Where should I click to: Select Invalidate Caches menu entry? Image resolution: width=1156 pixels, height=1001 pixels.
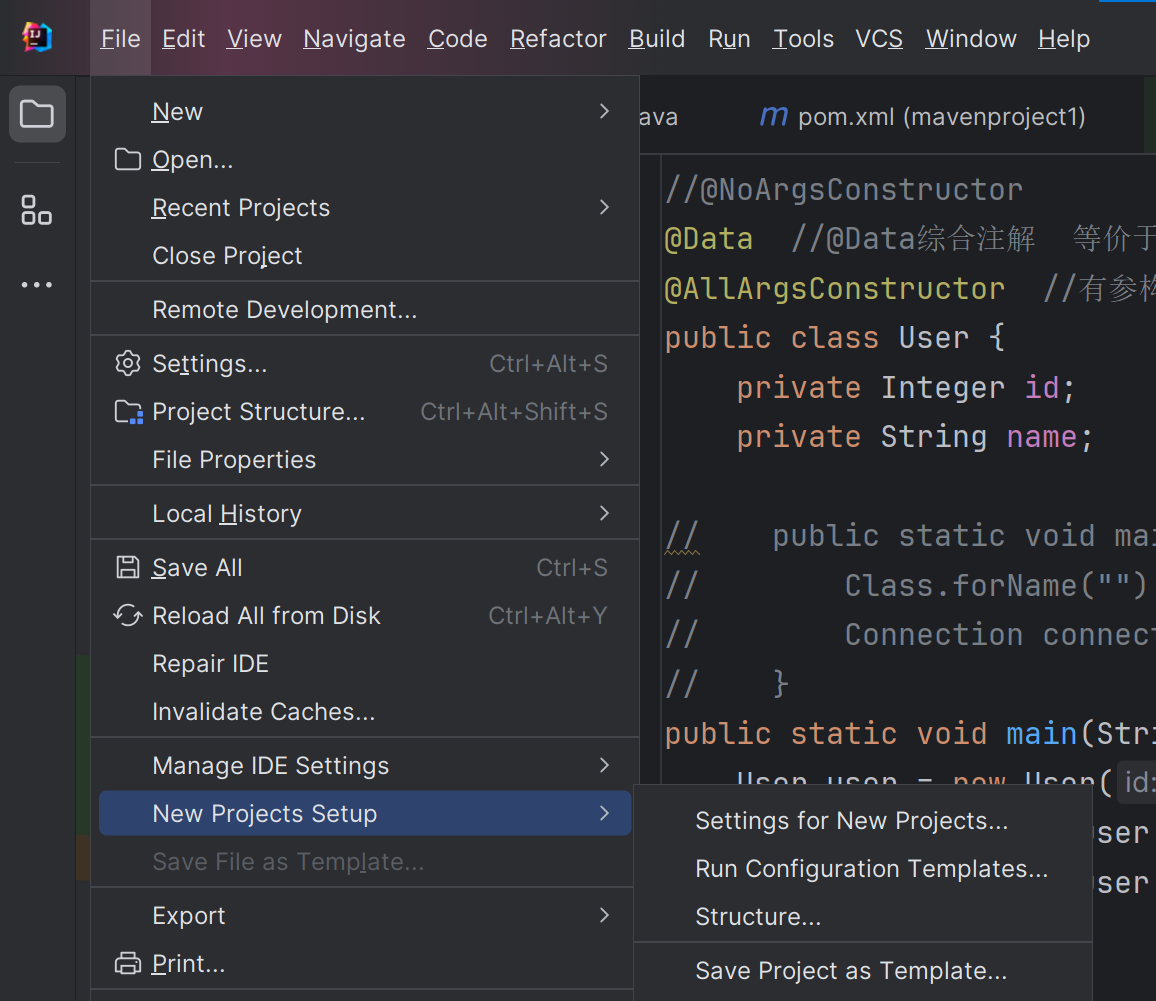click(x=263, y=712)
